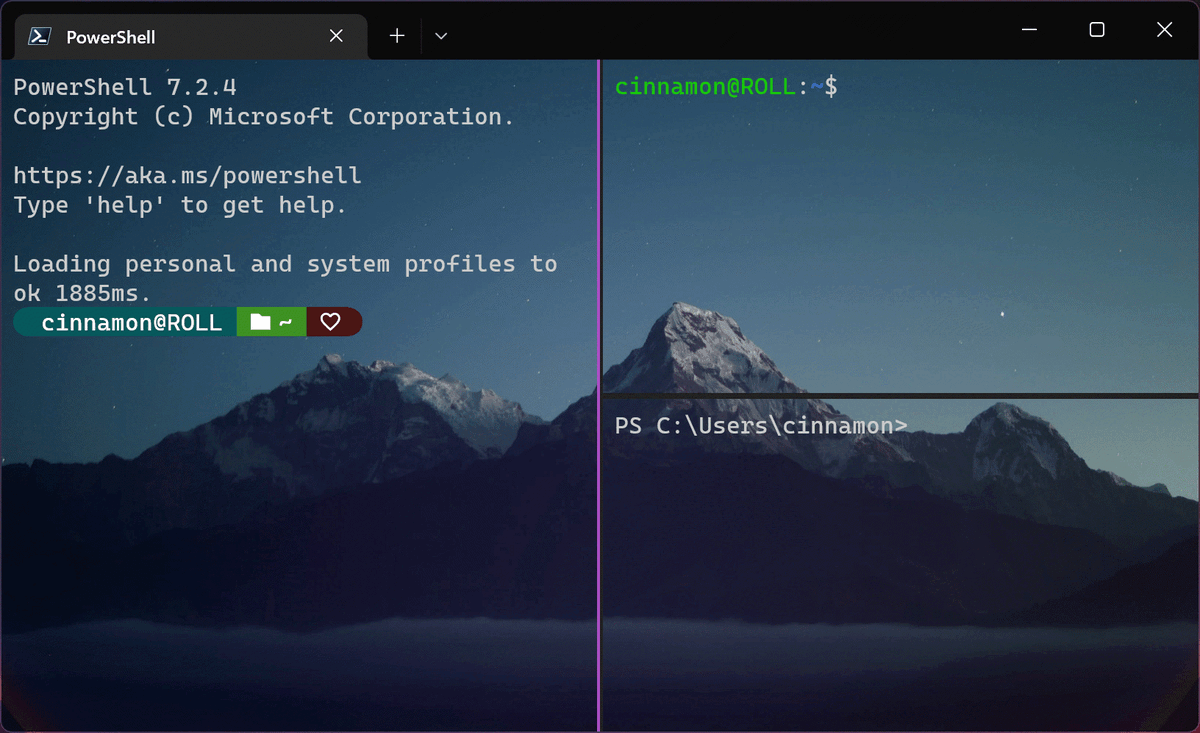Close the PowerShell tab
Screen dimensions: 1200x733
336,36
